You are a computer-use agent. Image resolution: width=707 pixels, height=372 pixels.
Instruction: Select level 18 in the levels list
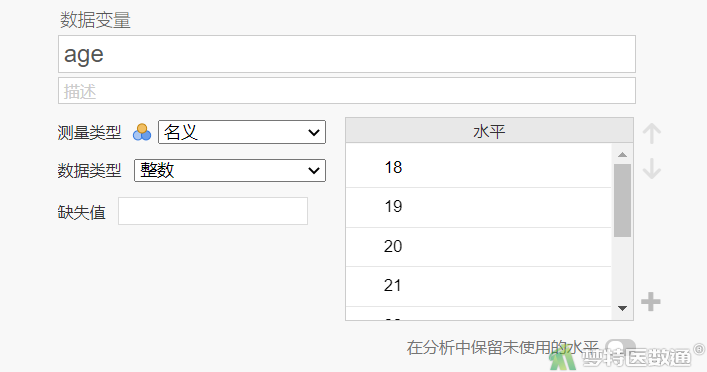(478, 167)
